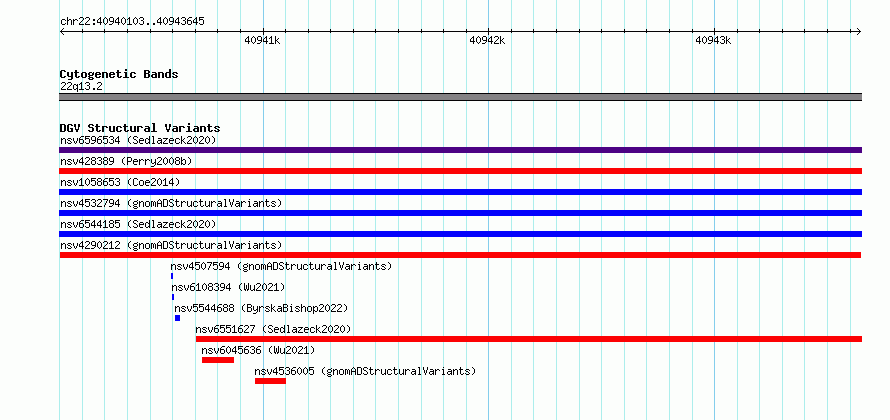Click the nsv6551627 (Sedlazeck2020) label
The image size is (890, 420).
(273, 329)
